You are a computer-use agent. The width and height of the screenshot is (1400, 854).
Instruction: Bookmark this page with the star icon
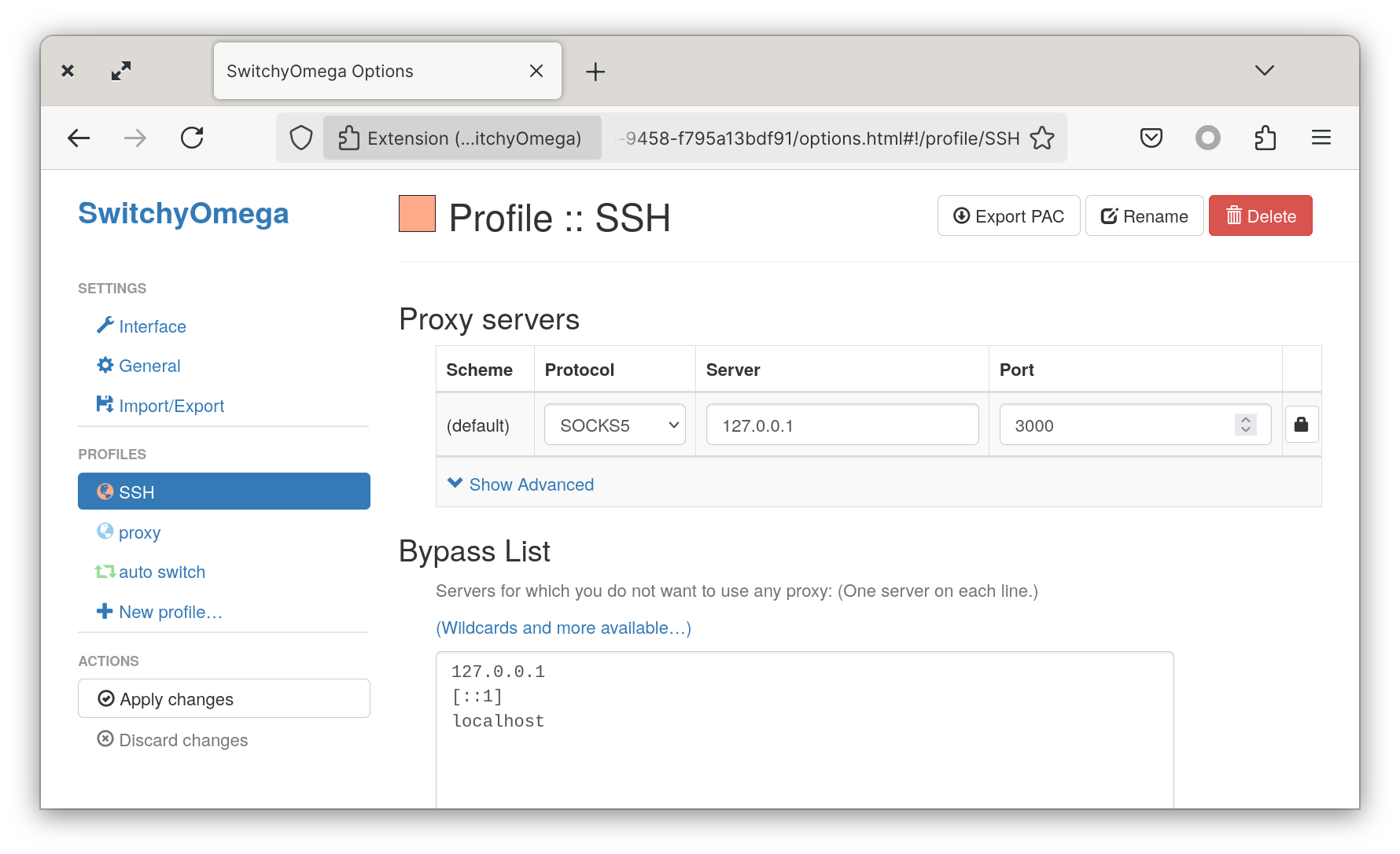(1042, 138)
